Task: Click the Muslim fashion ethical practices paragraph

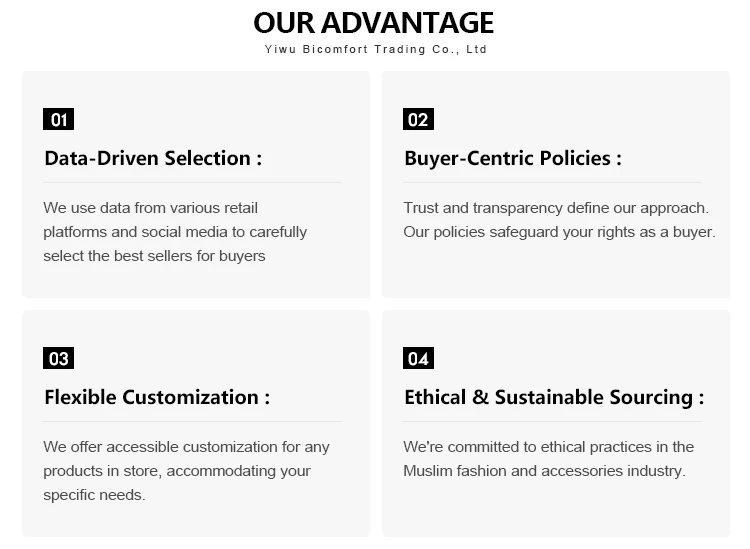Action: (x=549, y=459)
